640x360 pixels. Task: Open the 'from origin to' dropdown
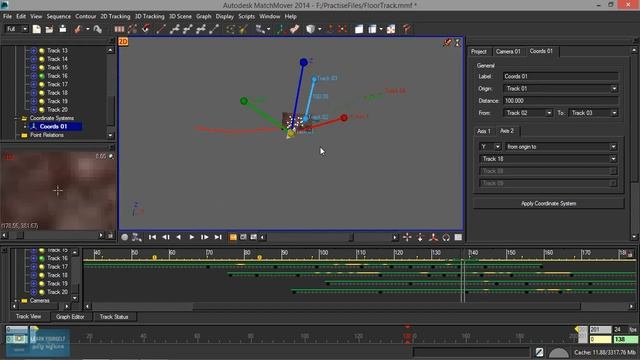point(613,147)
